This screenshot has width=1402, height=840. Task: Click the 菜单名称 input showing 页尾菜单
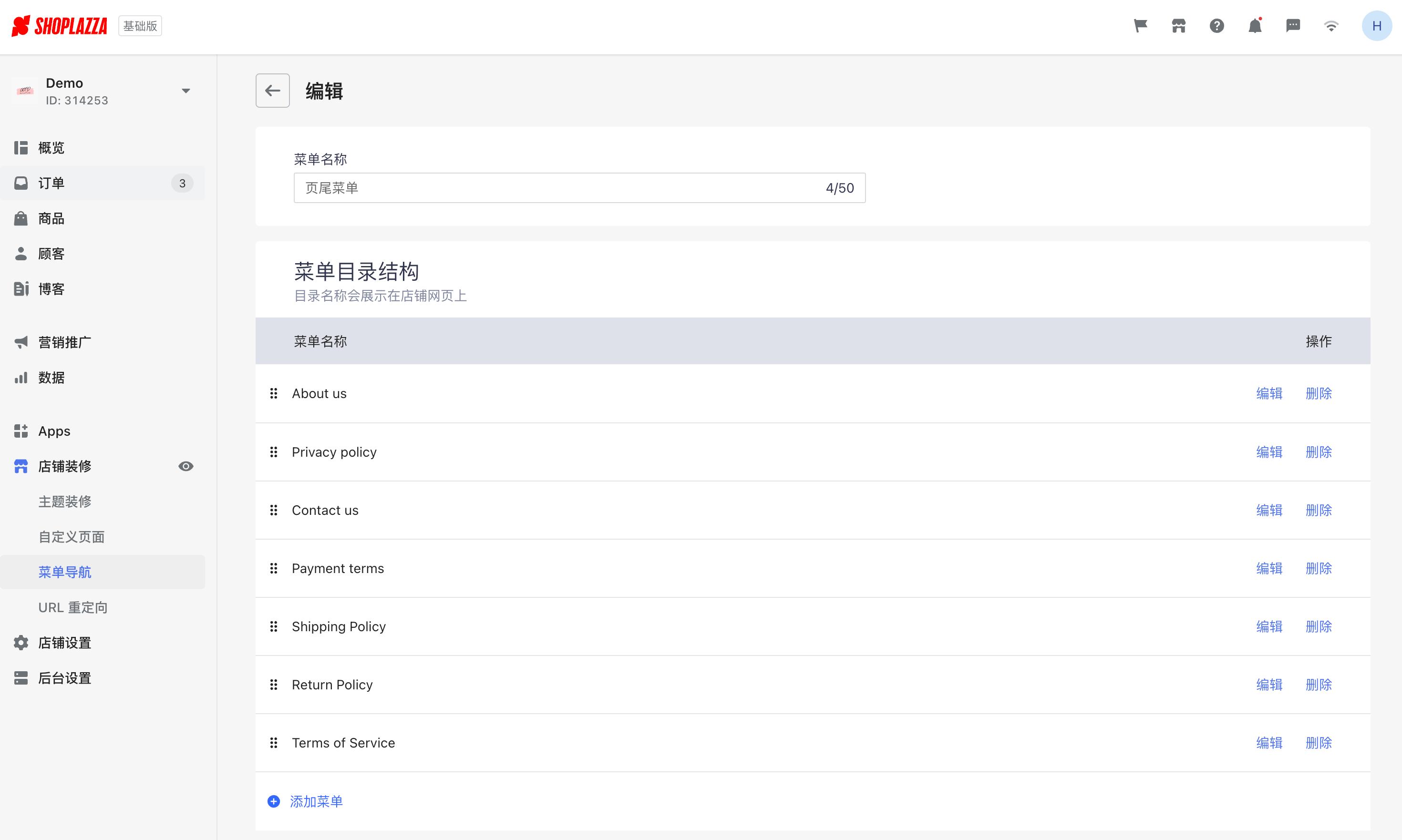point(579,187)
